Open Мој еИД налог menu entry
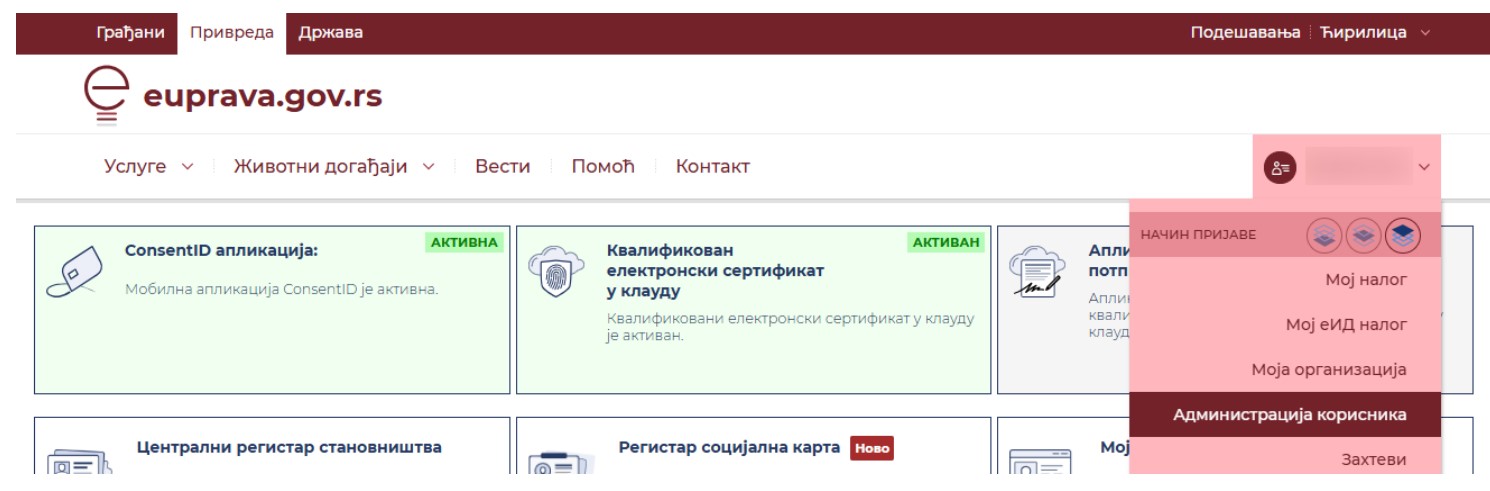 pos(1346,325)
